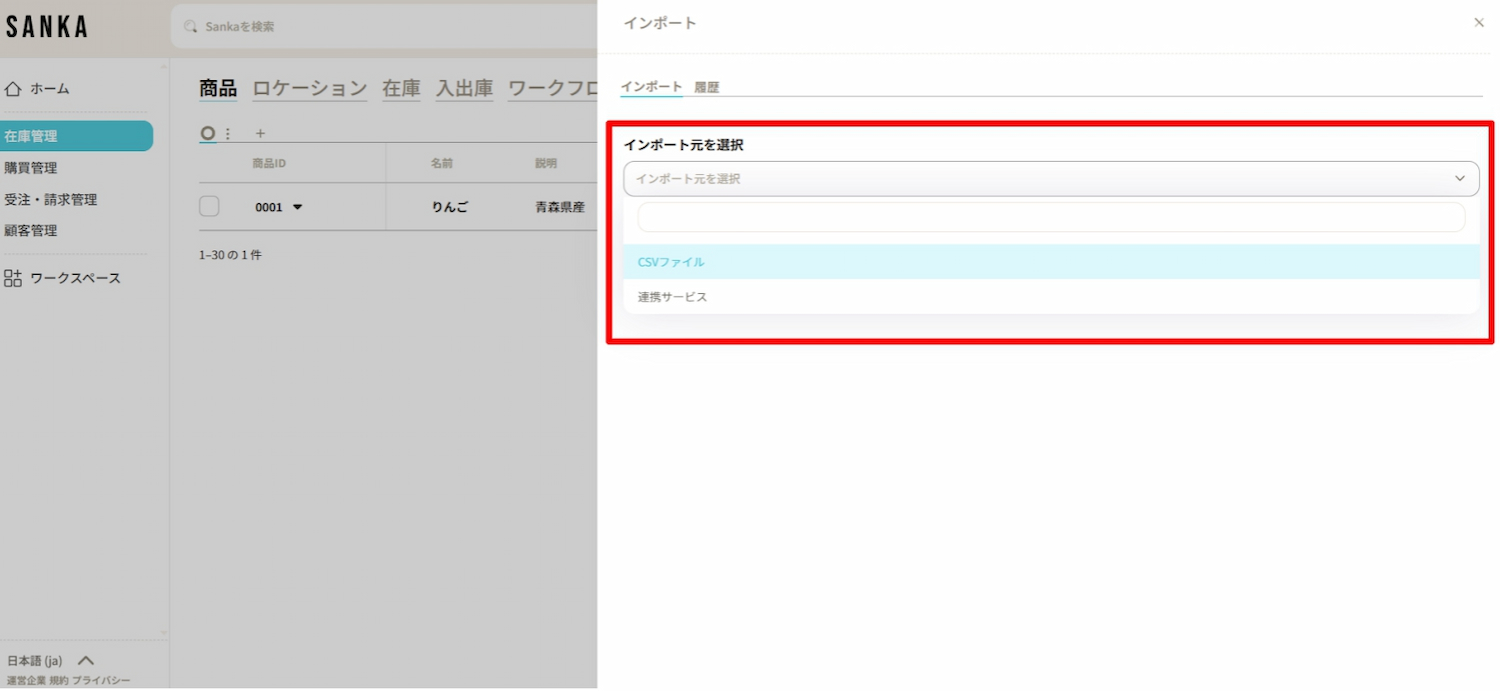The image size is (1500, 691).
Task: Close the import panel with the X icon
Action: pos(1478,23)
